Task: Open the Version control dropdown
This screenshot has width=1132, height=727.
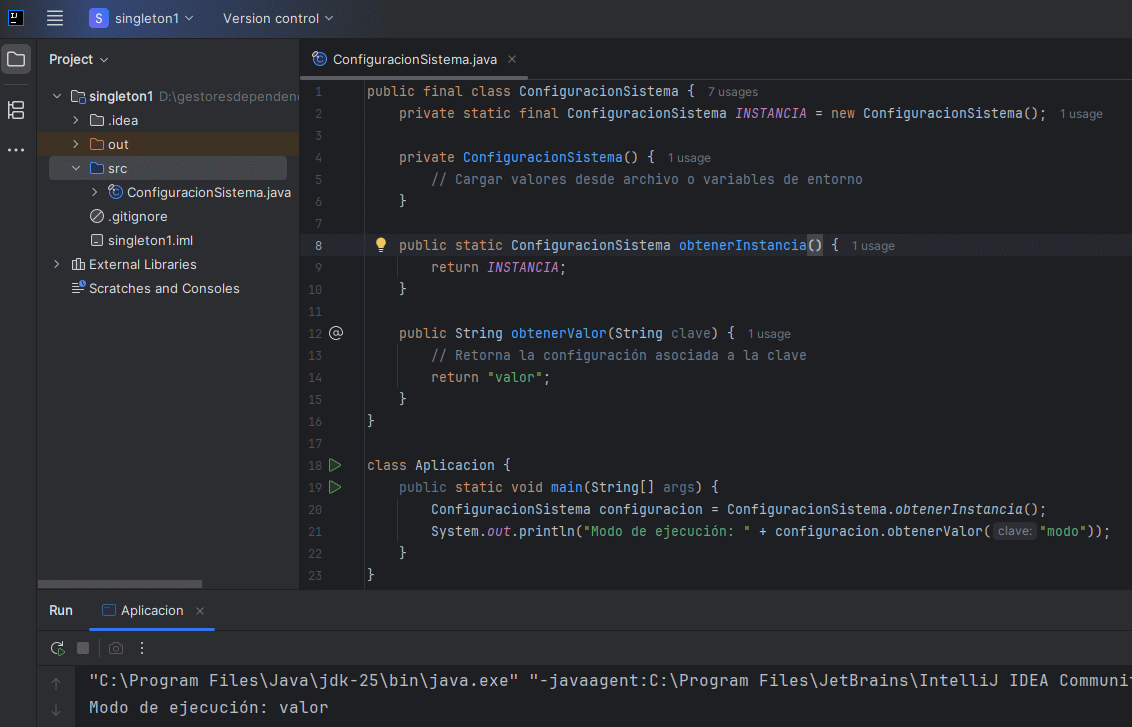Action: [278, 17]
